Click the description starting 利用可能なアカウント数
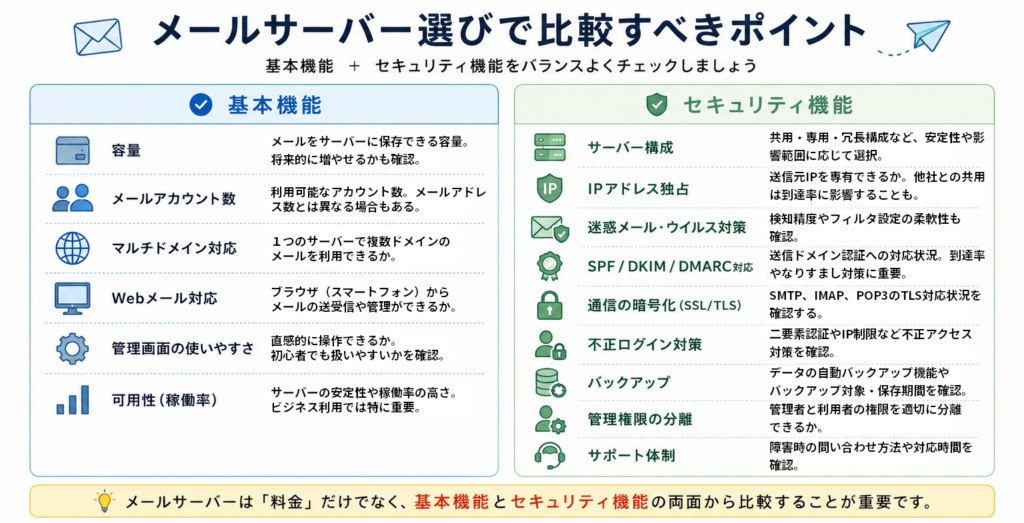 point(379,199)
